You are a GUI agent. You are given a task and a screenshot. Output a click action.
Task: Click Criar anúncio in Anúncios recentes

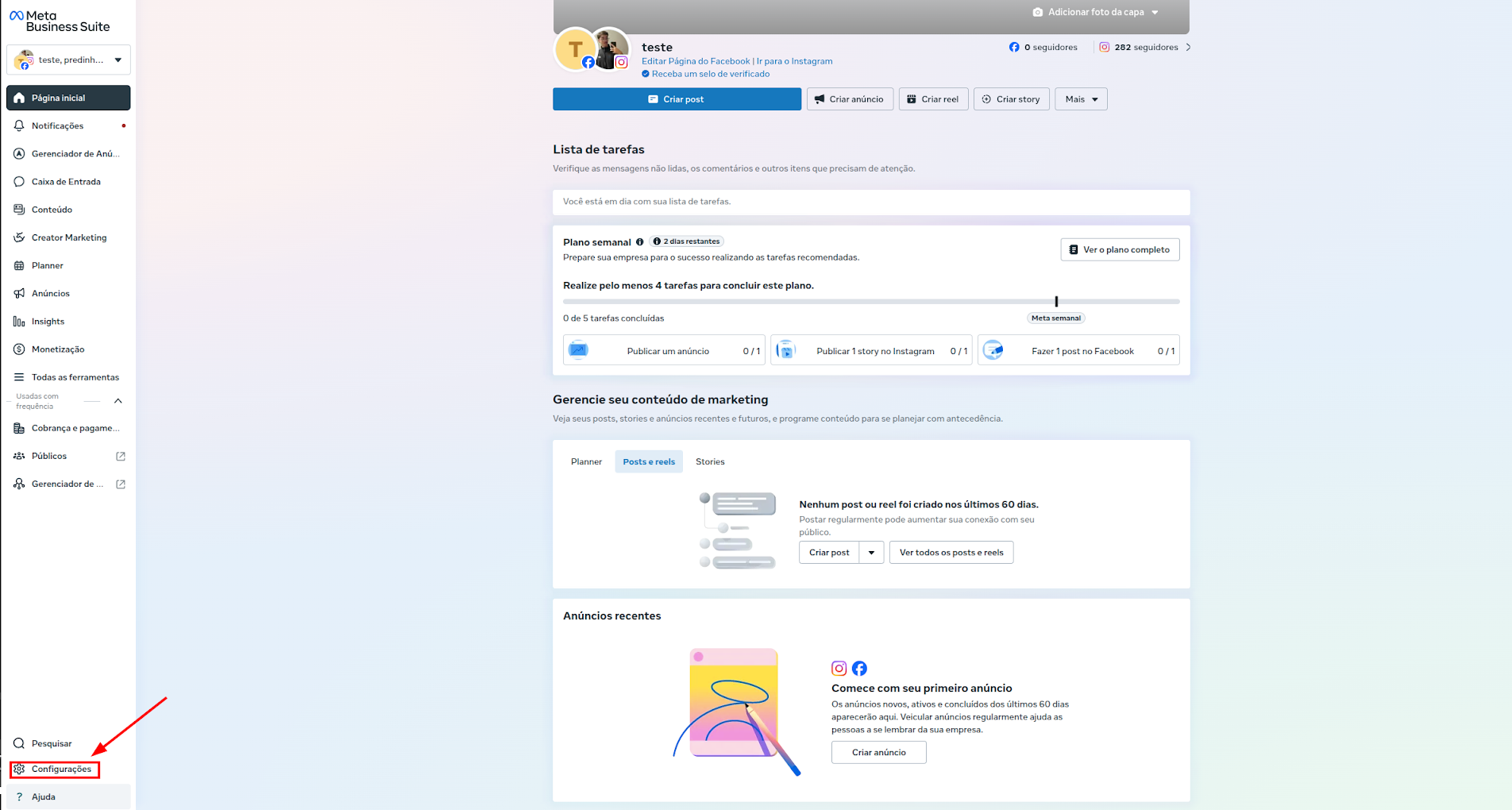[879, 752]
